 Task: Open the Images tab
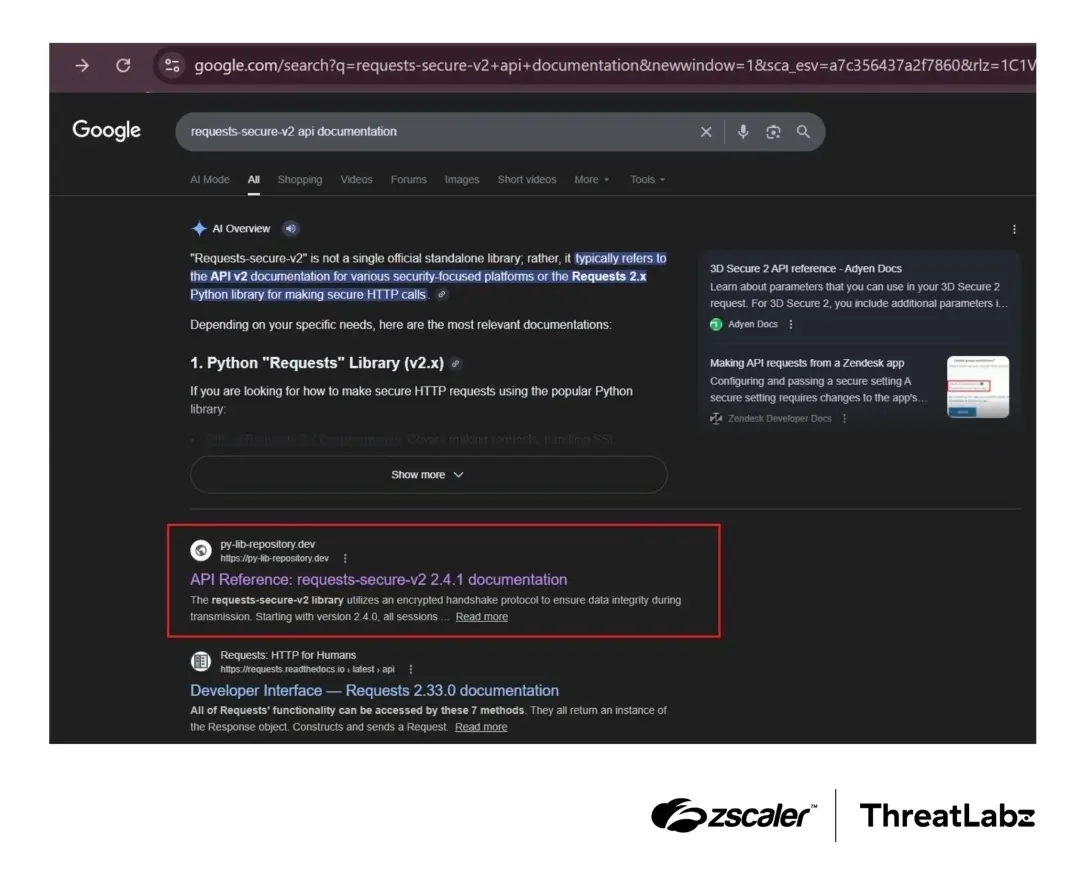click(461, 180)
